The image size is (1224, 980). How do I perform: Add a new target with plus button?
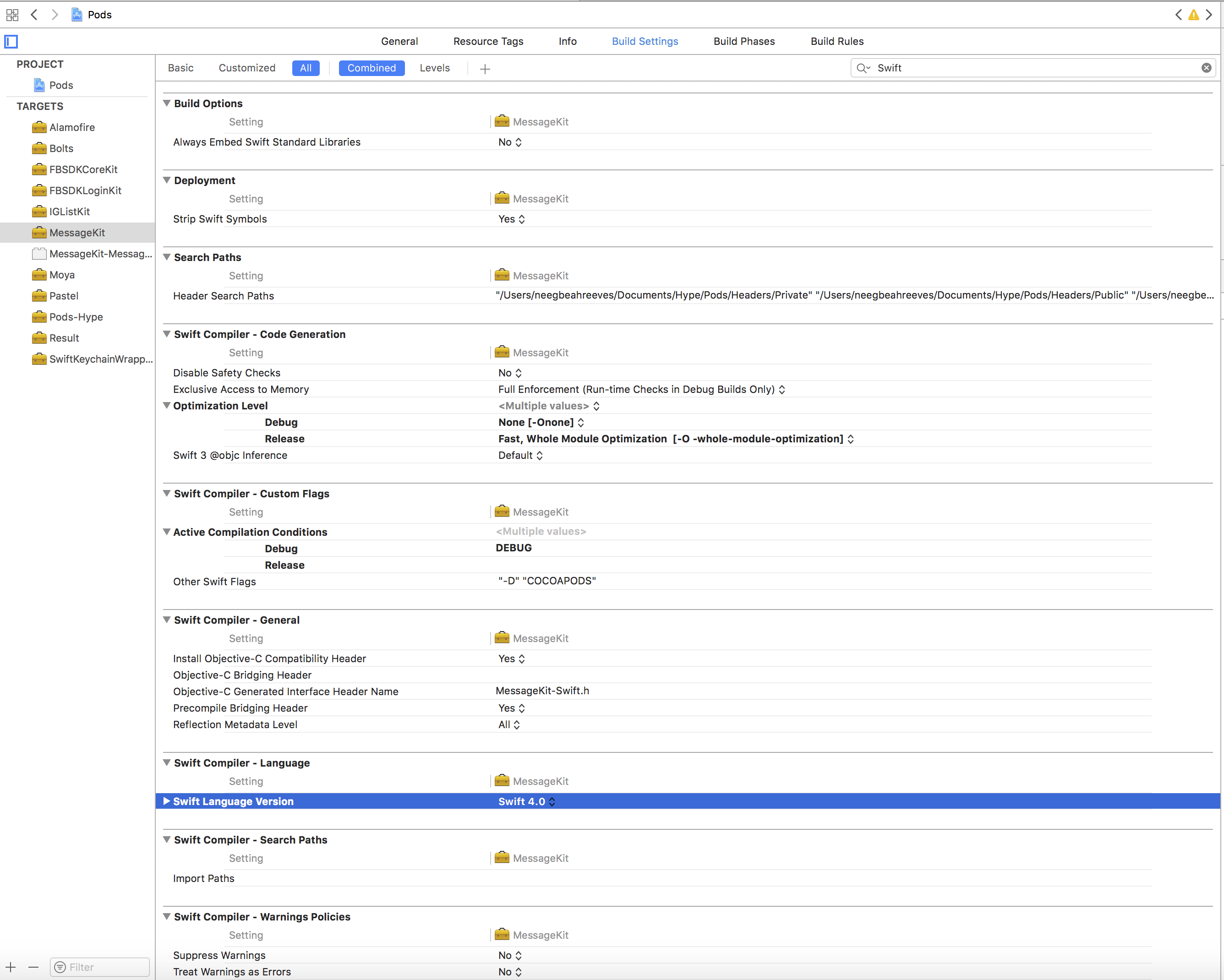(11, 967)
